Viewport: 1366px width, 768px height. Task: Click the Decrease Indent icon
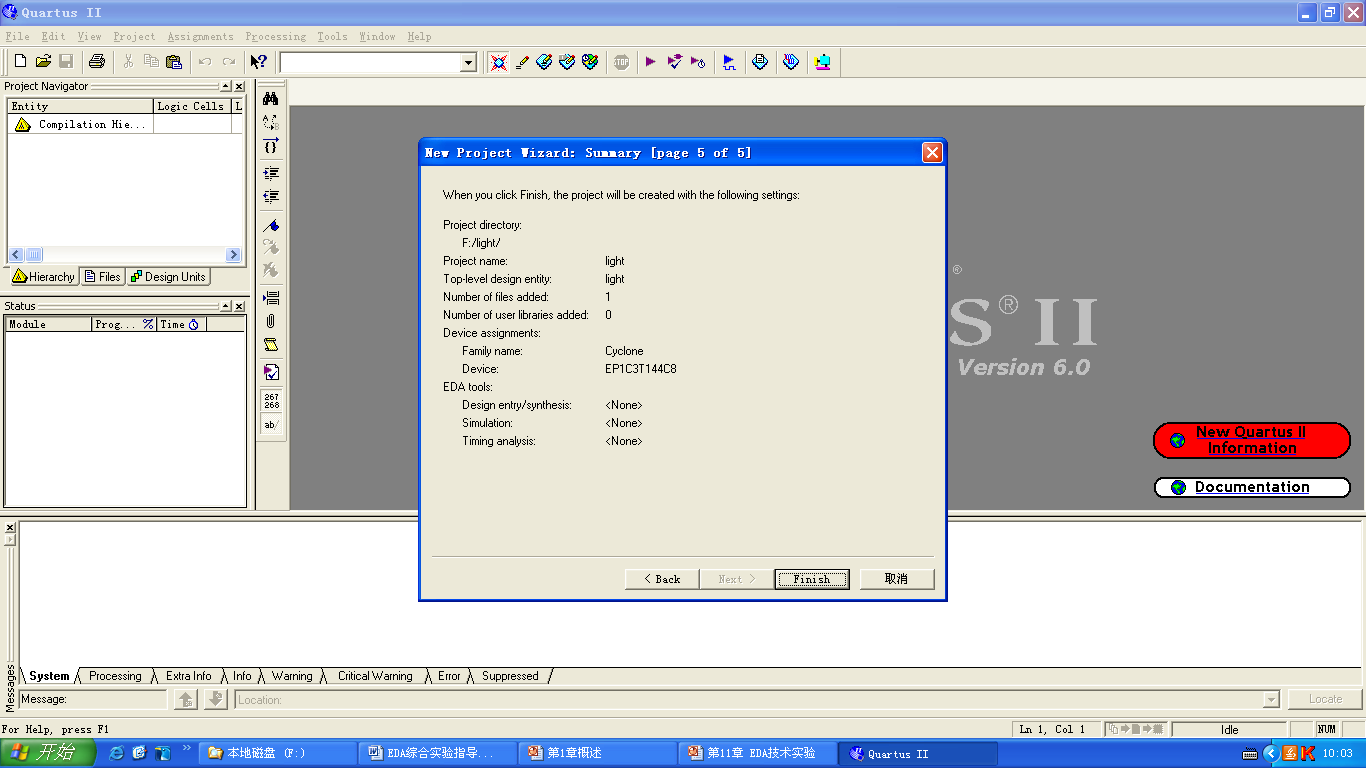click(x=271, y=197)
